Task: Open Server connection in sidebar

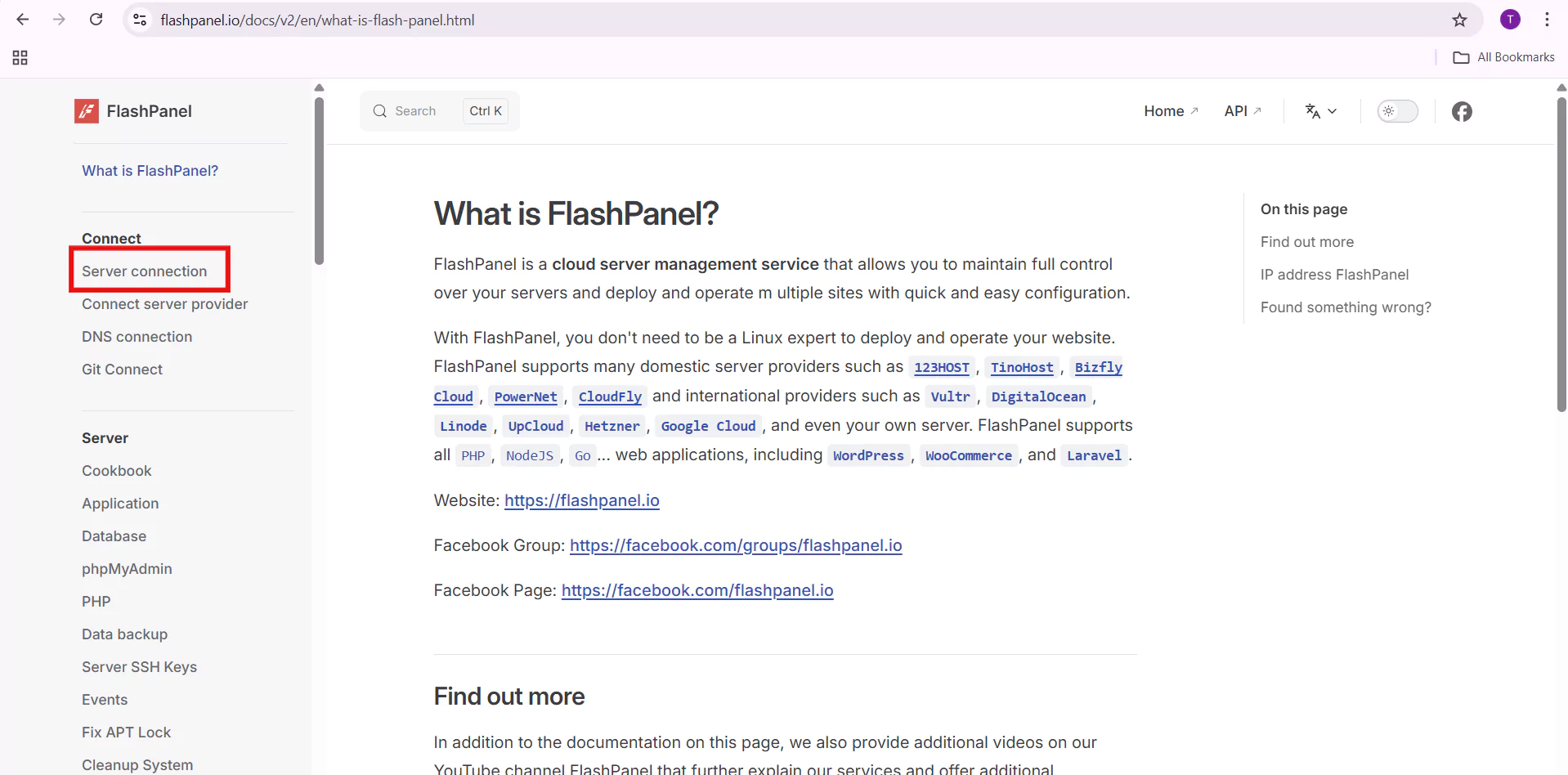Action: tap(145, 271)
